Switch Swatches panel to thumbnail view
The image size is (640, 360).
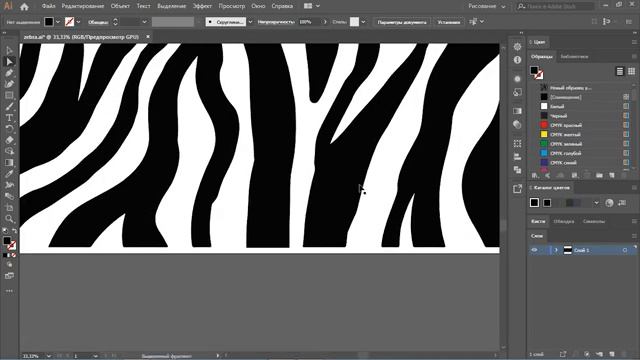[631, 71]
